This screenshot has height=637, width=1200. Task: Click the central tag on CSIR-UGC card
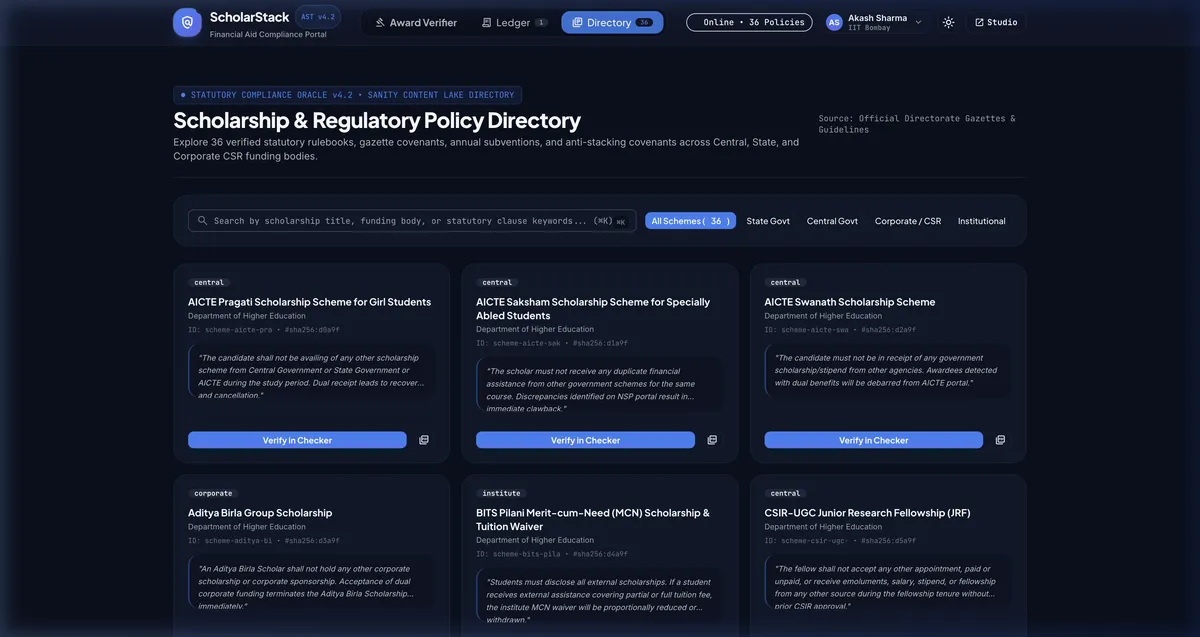point(786,493)
